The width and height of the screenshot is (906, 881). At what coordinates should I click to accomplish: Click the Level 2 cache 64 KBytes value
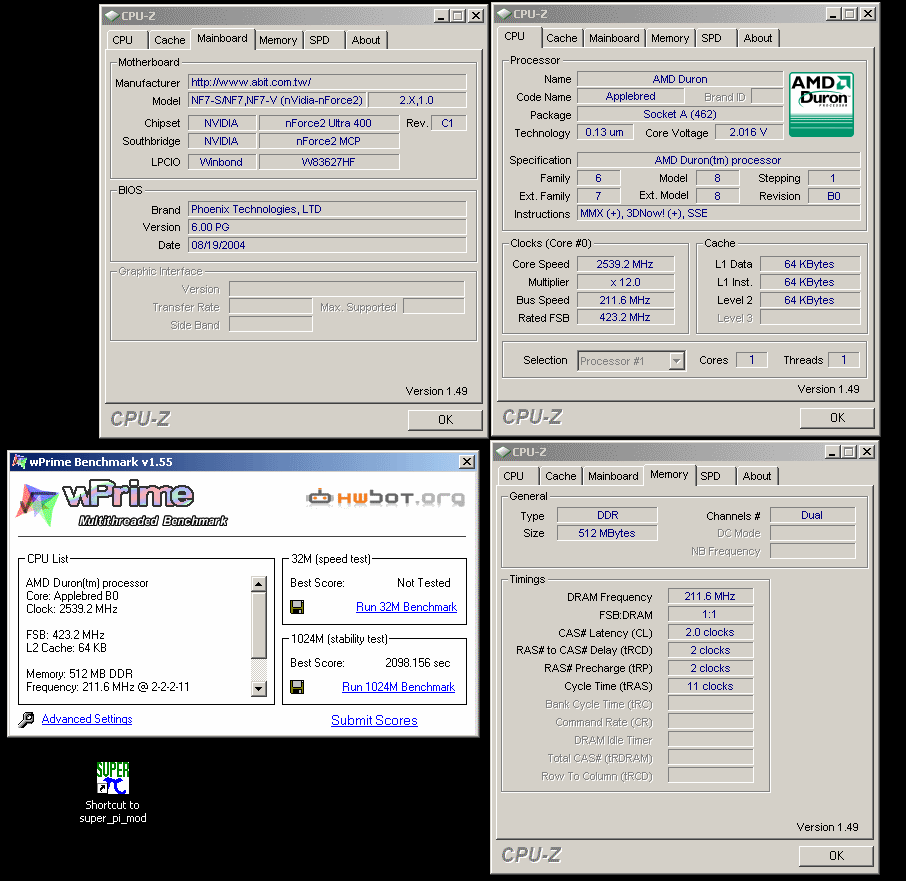pos(810,300)
